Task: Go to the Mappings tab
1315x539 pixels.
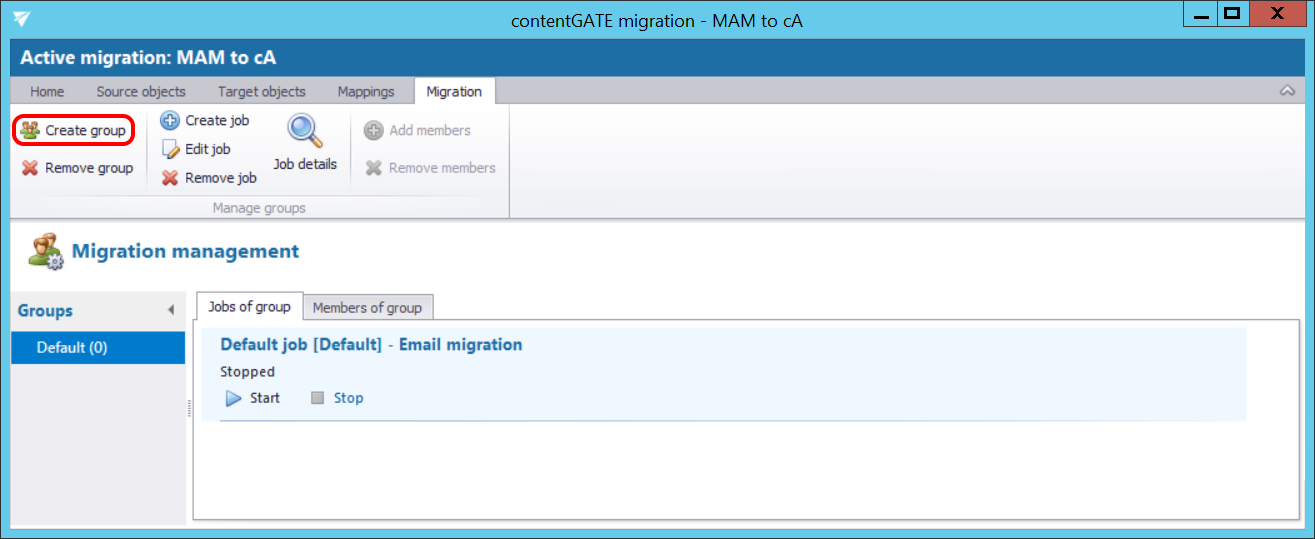Action: pyautogui.click(x=366, y=91)
